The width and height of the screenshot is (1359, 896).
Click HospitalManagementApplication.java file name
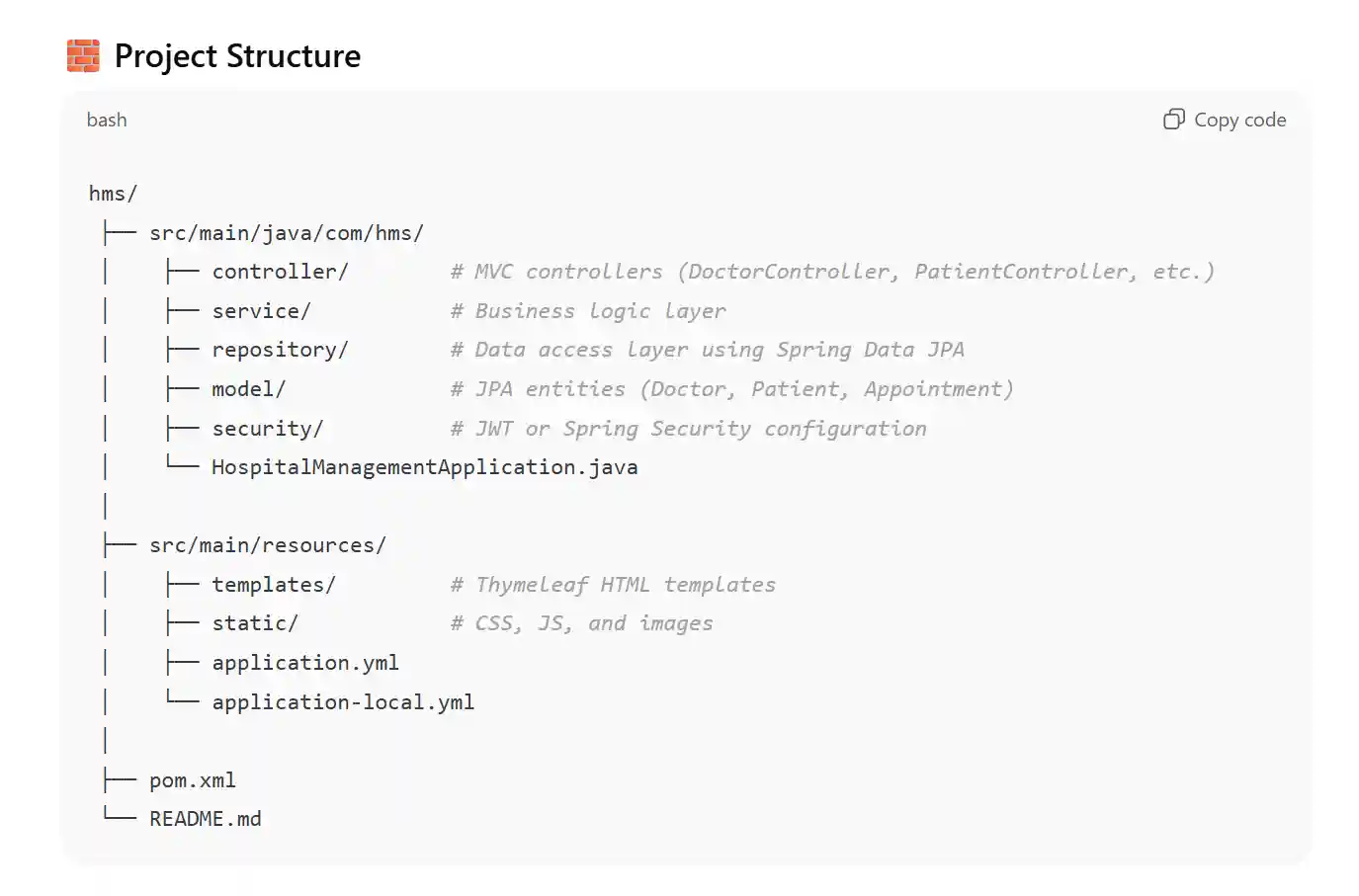tap(424, 467)
